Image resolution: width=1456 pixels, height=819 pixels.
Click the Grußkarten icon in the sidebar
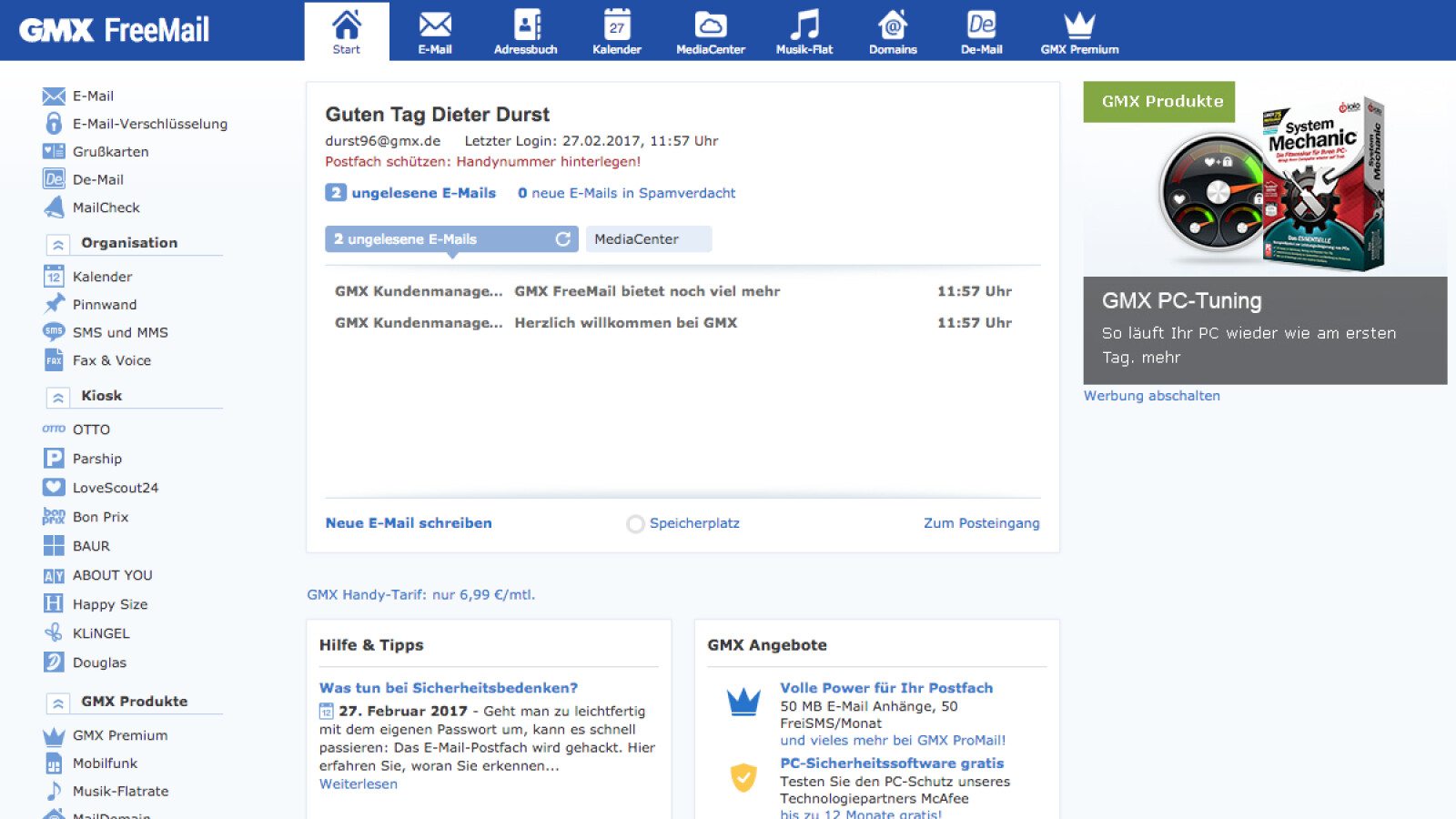[54, 151]
